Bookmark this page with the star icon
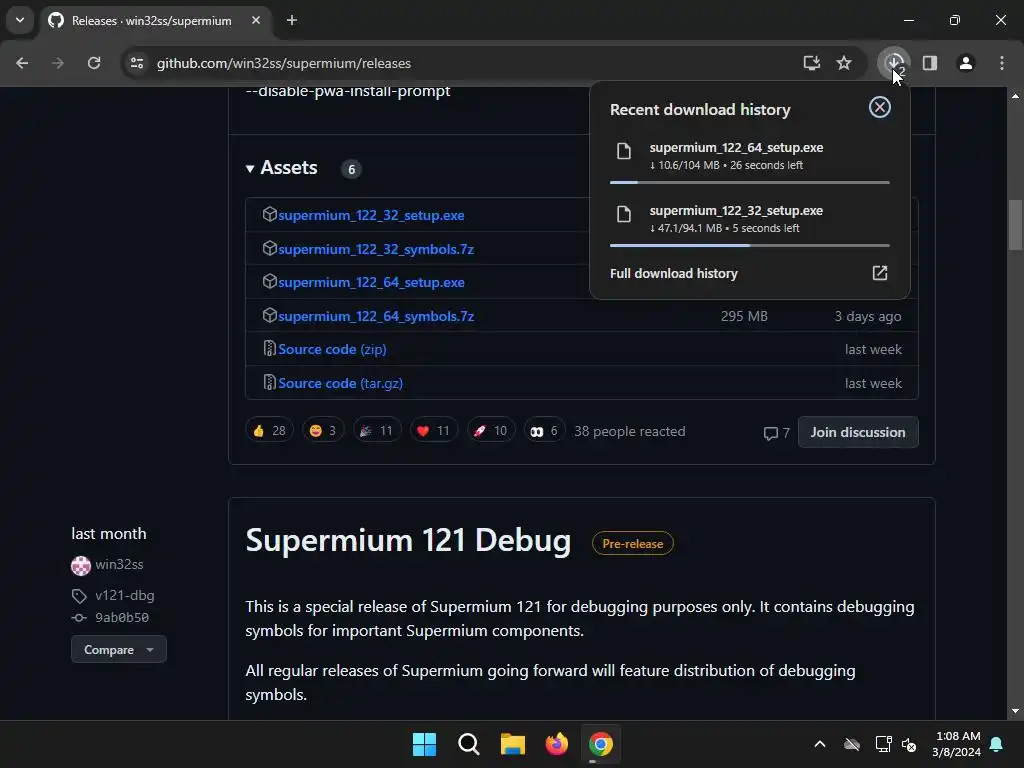 click(x=844, y=63)
